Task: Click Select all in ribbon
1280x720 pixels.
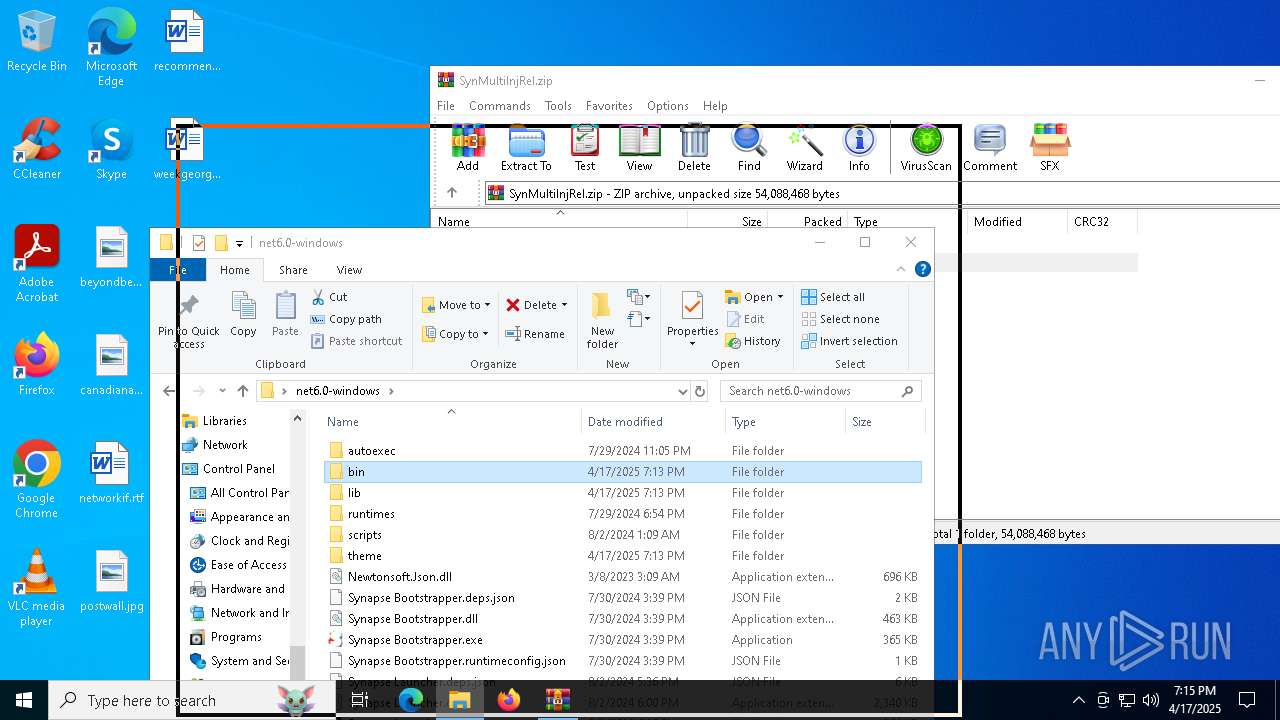Action: [x=833, y=297]
